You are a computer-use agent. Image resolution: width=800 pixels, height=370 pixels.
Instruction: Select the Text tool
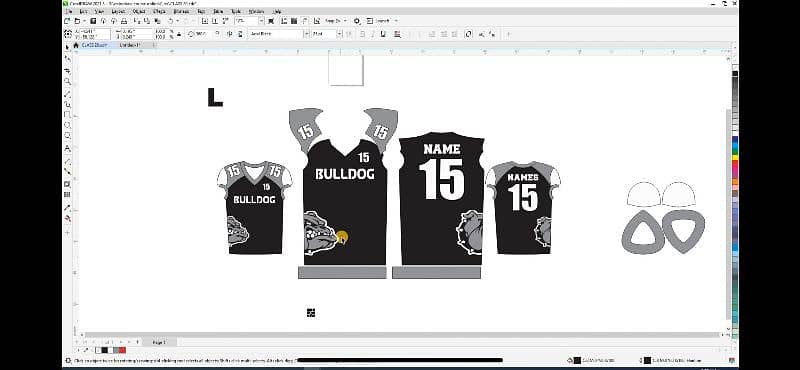(67, 149)
